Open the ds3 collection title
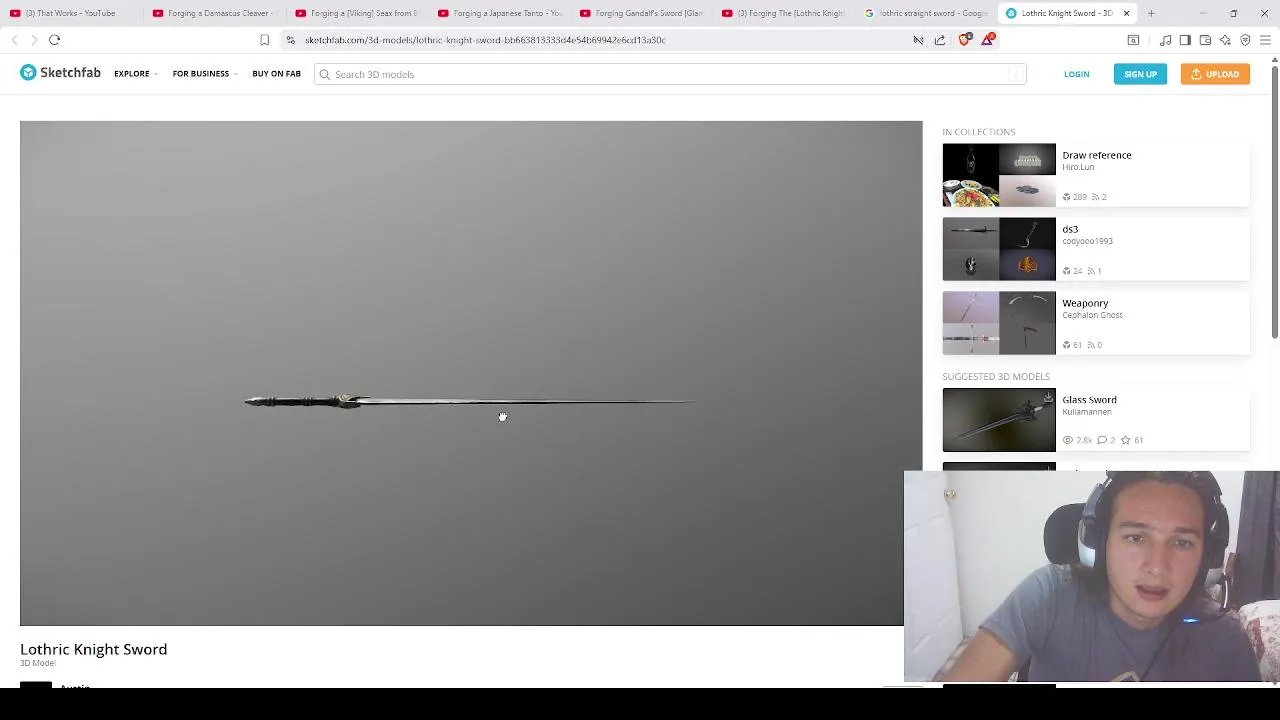This screenshot has width=1280, height=720. tap(1070, 229)
